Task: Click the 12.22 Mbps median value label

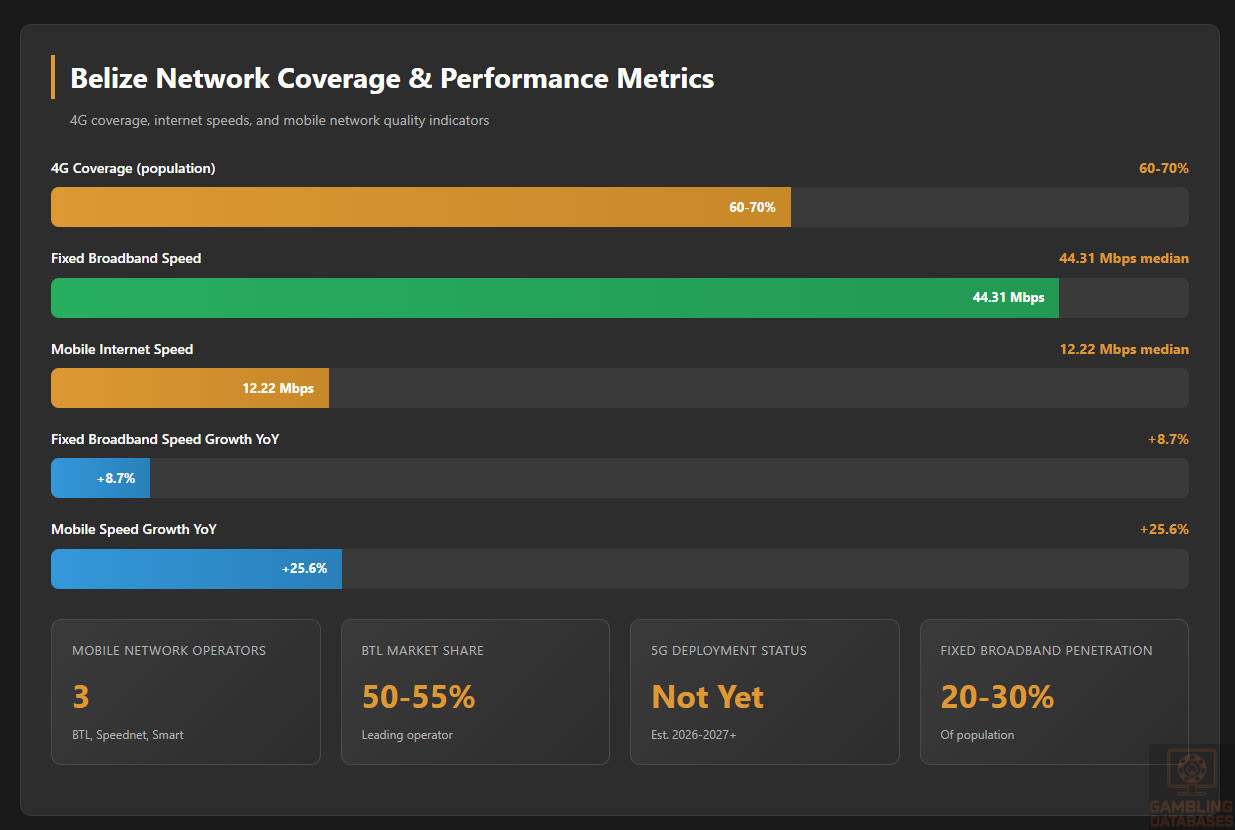Action: click(1123, 349)
